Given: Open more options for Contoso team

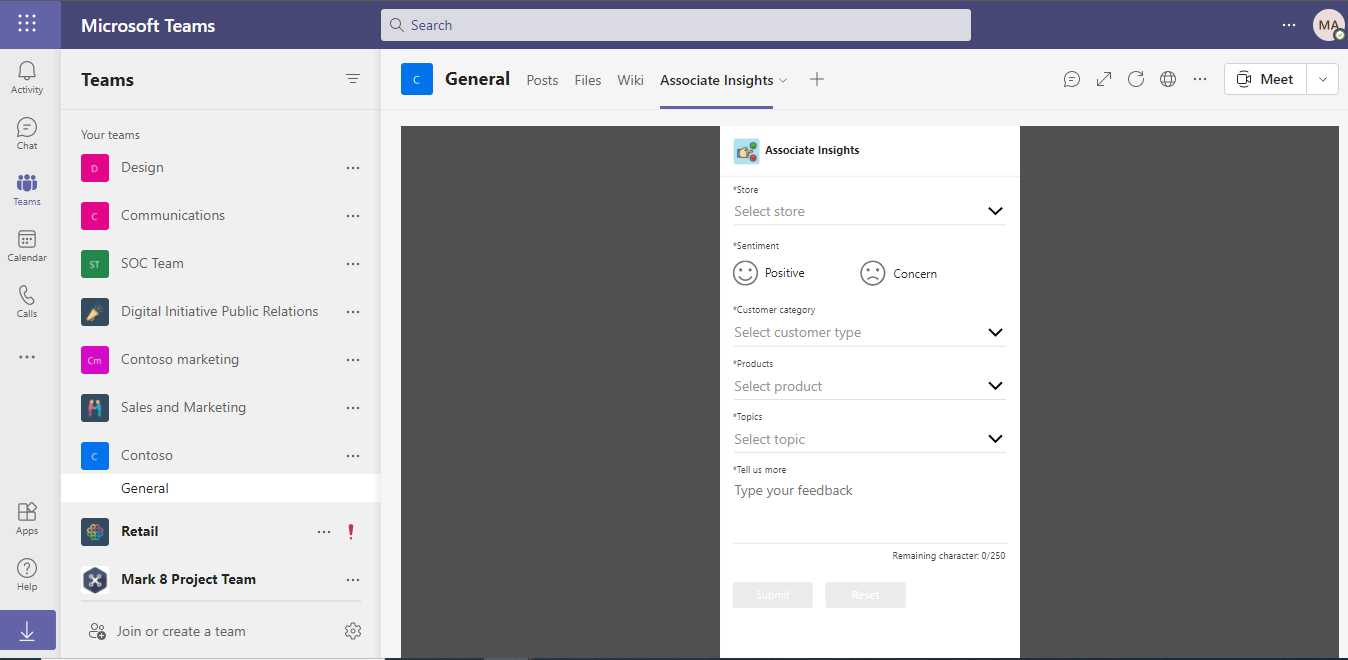Looking at the screenshot, I should pos(353,456).
